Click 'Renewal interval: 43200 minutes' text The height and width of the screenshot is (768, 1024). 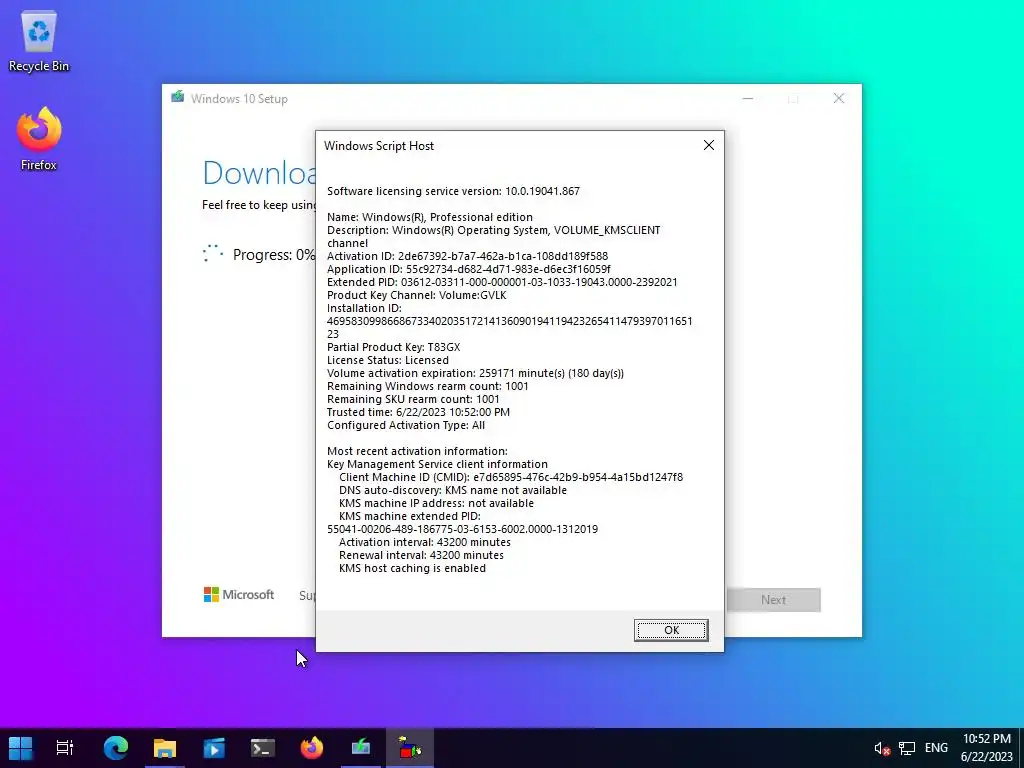pyautogui.click(x=421, y=555)
